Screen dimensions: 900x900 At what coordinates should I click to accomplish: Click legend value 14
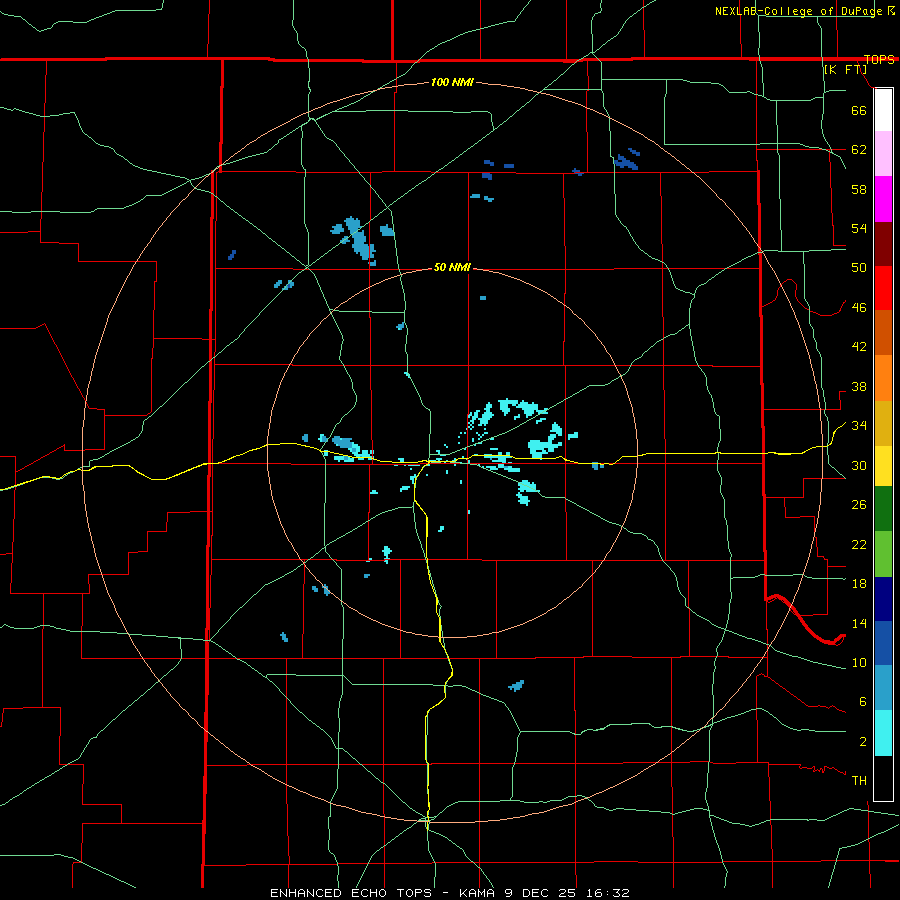tap(859, 623)
